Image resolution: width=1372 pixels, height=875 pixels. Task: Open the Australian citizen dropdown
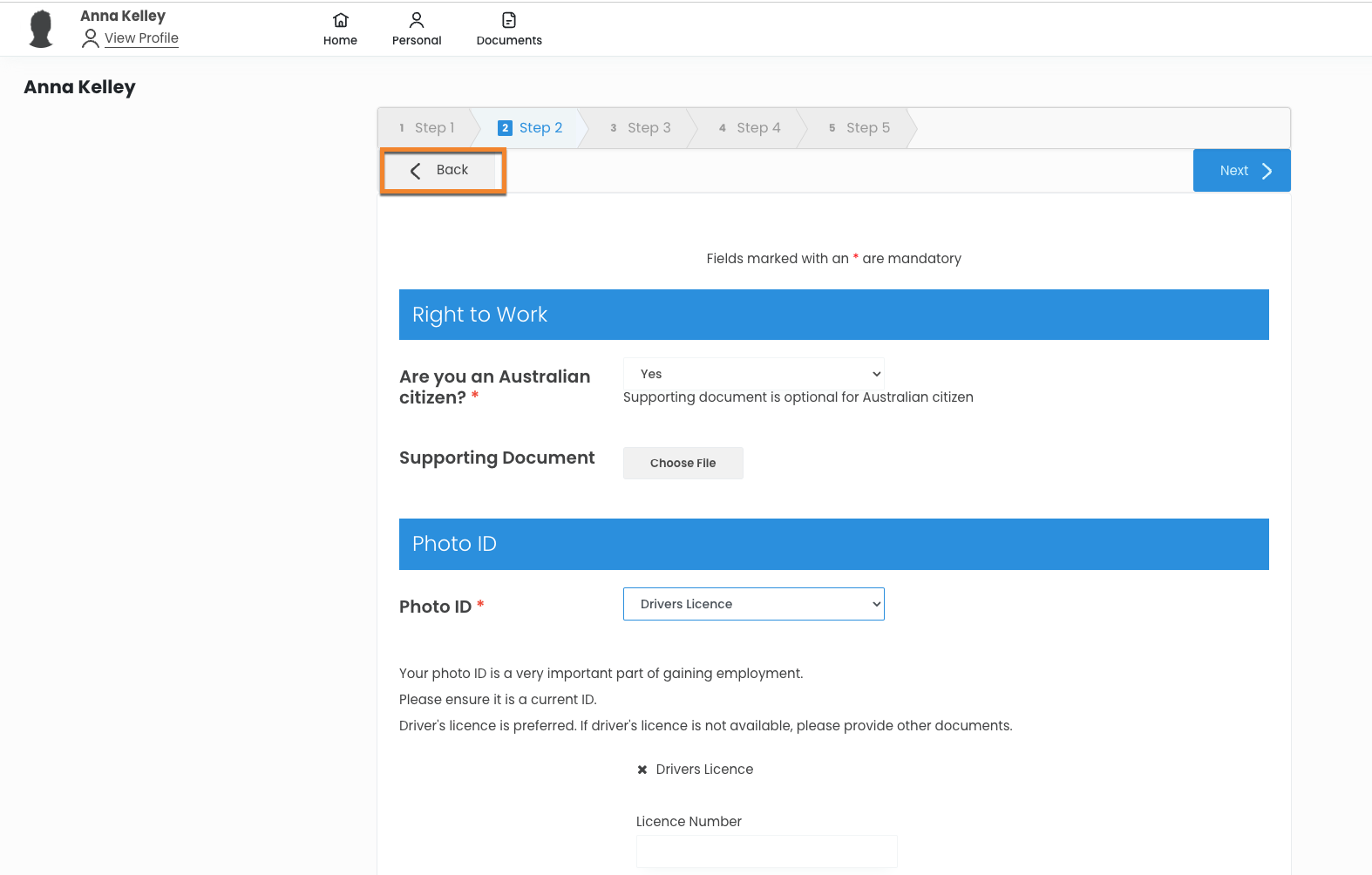[753, 374]
